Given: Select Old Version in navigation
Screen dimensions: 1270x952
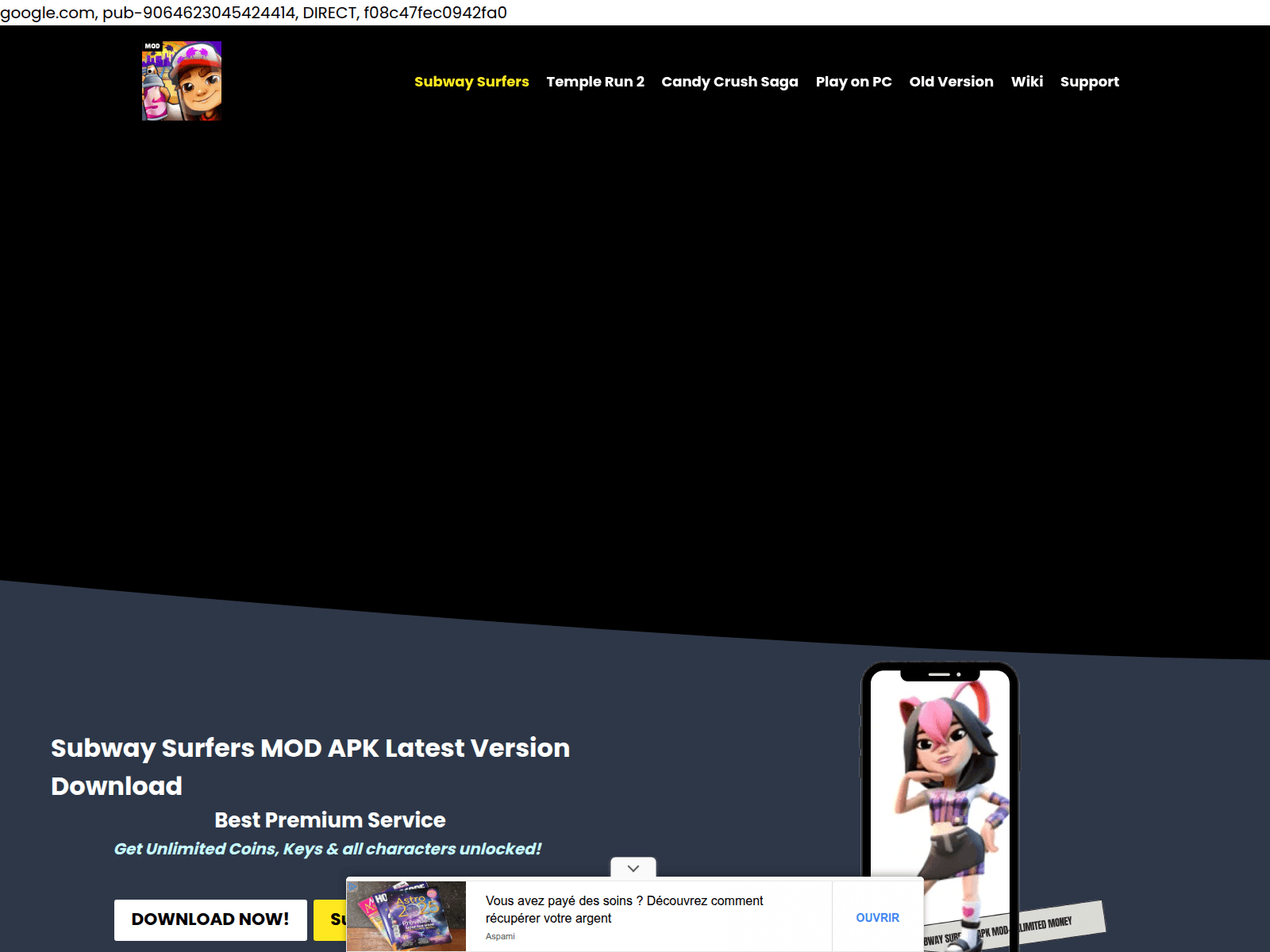Looking at the screenshot, I should pos(951,82).
